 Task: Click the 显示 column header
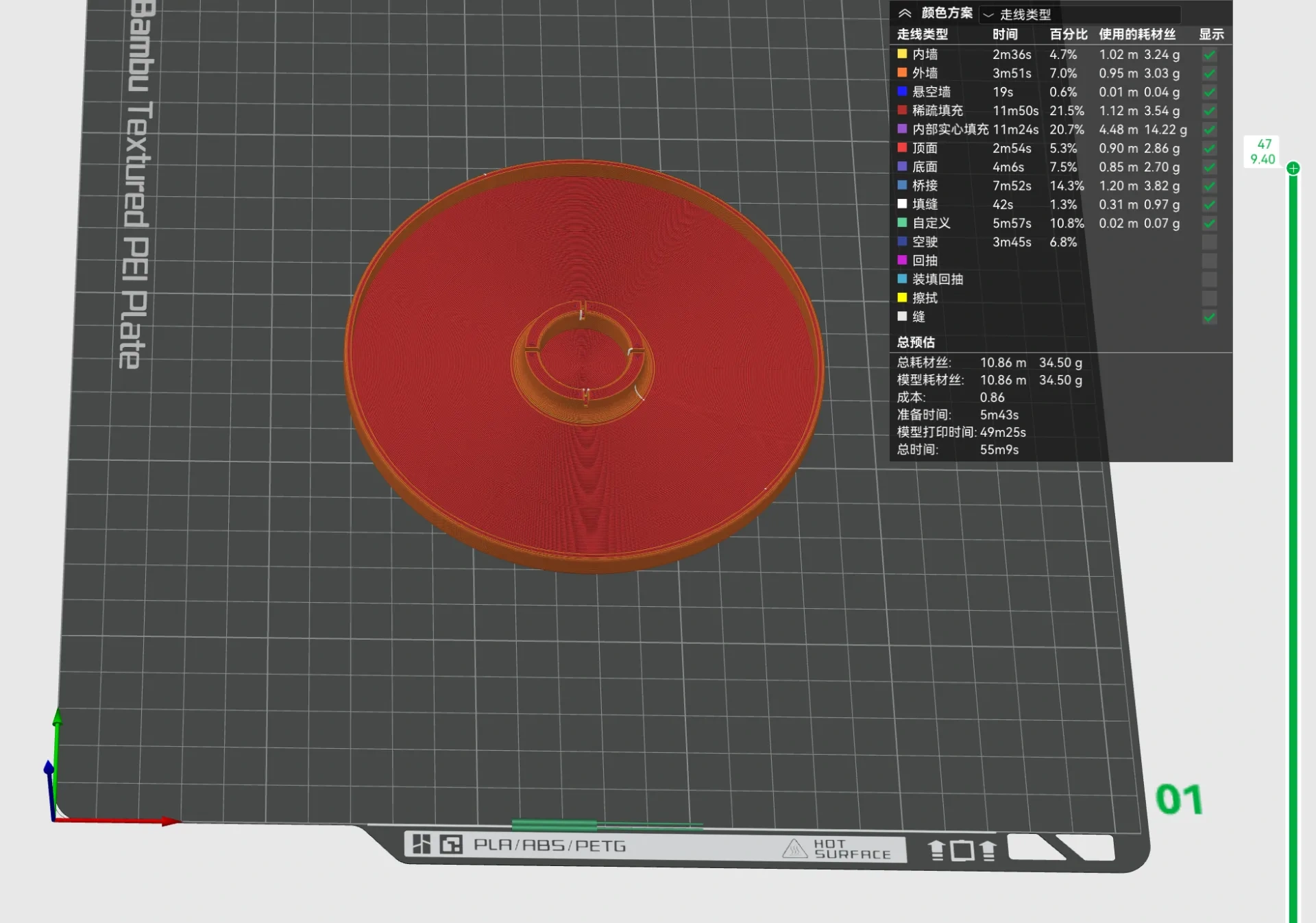pos(1211,34)
